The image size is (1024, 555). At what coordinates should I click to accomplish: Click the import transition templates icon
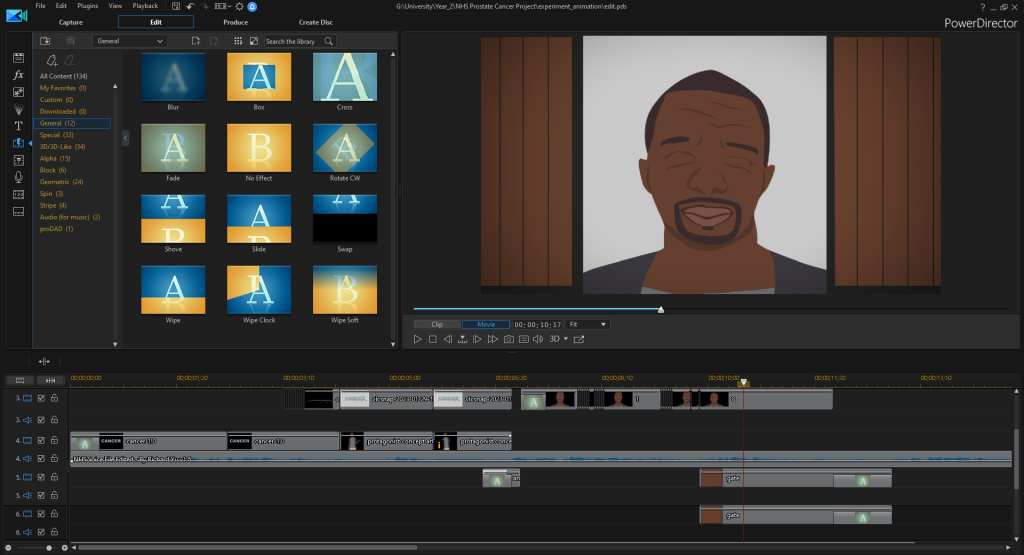pyautogui.click(x=45, y=40)
